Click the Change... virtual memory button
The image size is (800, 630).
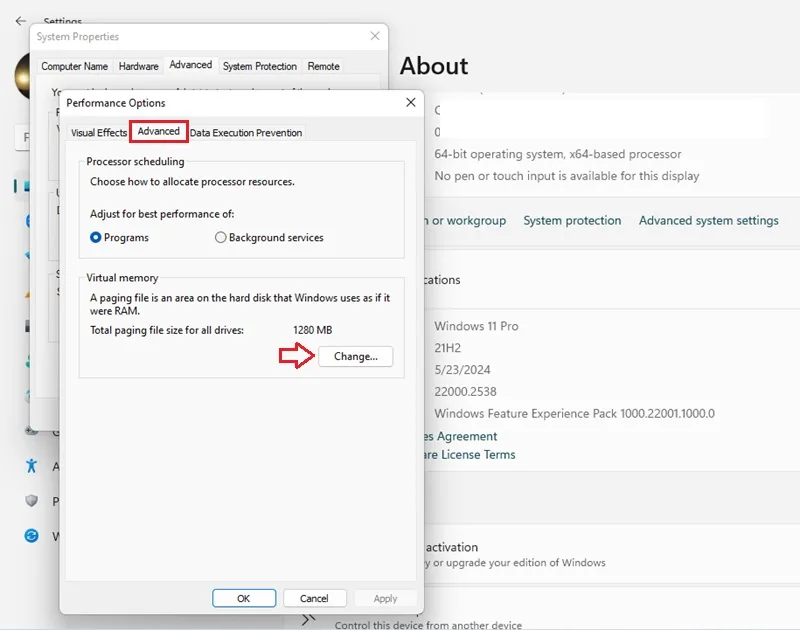pos(356,356)
